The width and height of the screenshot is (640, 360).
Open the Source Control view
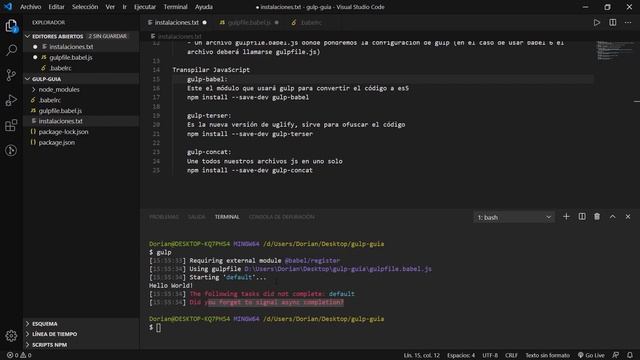[x=11, y=75]
